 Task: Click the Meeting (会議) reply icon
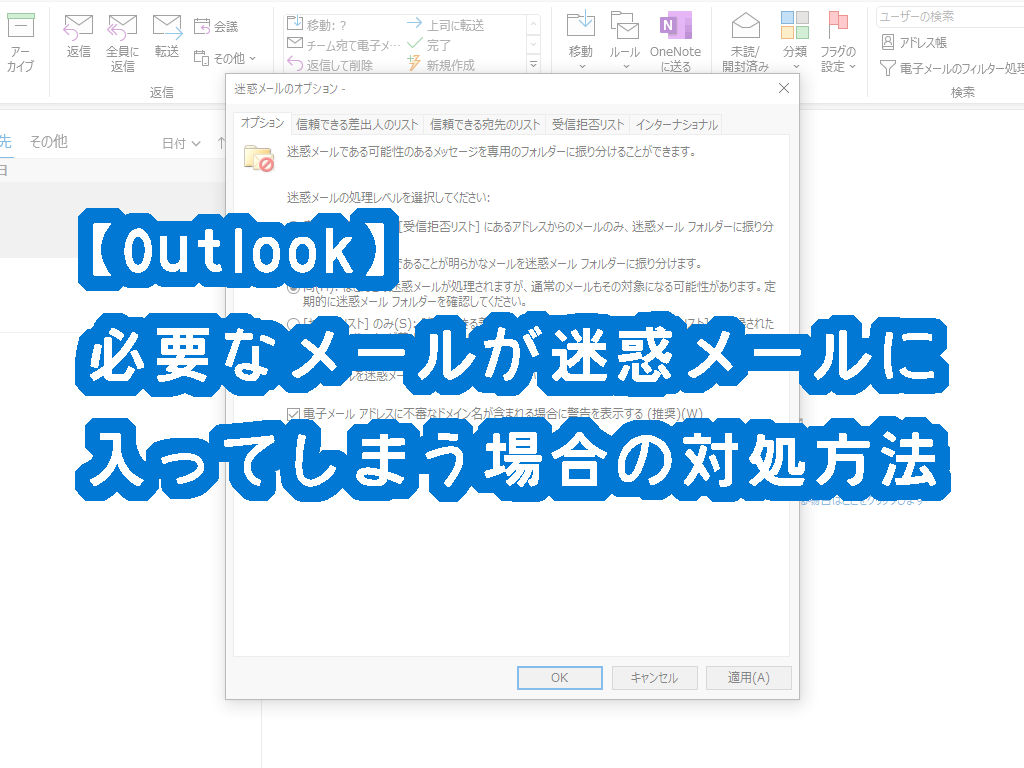coord(216,26)
